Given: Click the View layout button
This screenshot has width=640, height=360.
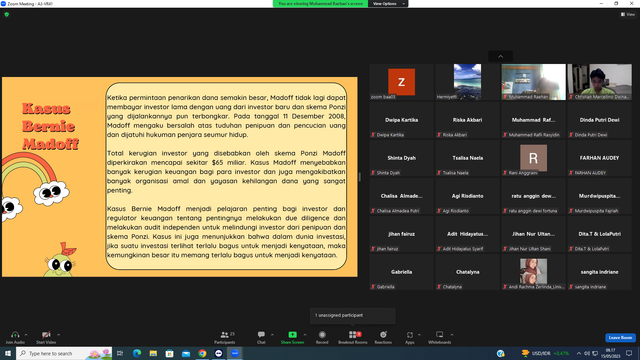Looking at the screenshot, I should pos(628,14).
